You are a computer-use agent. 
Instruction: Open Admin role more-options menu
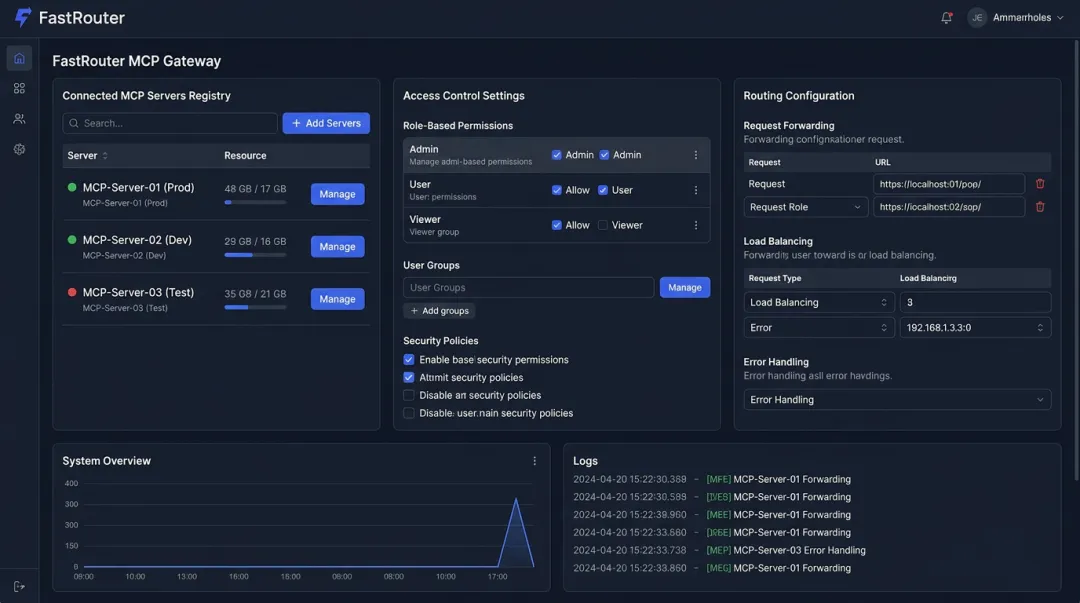point(696,155)
